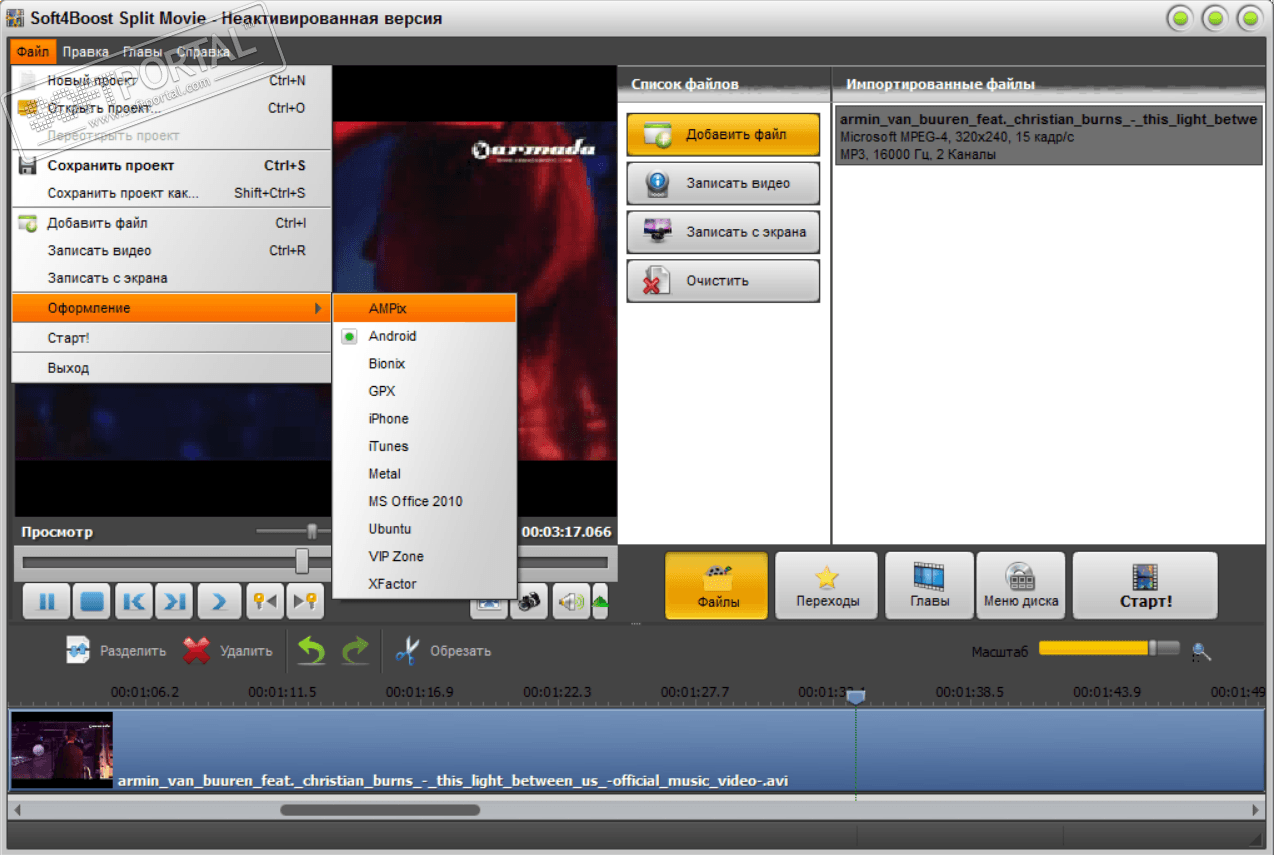Select the GPX skin
This screenshot has height=855, width=1274.
click(424, 391)
